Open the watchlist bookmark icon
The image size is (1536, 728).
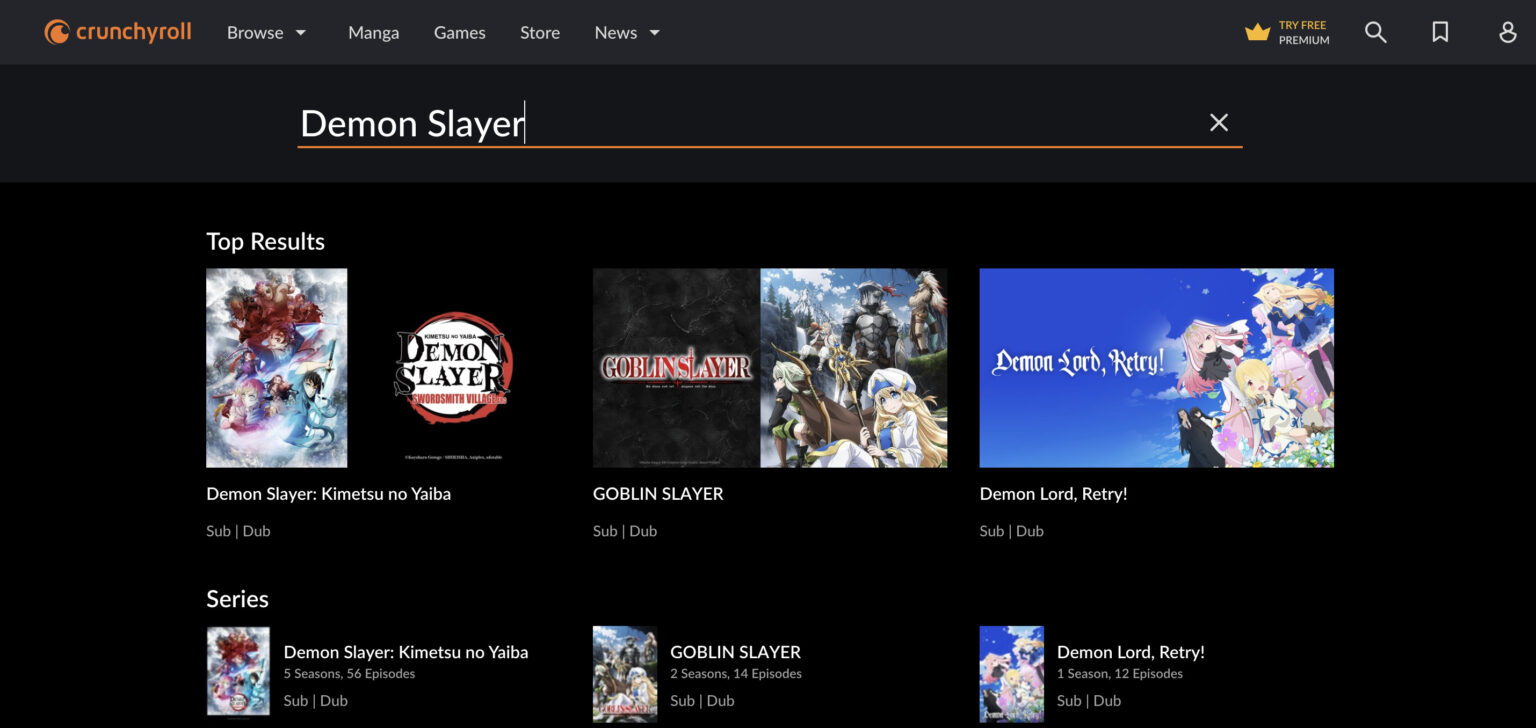pyautogui.click(x=1440, y=32)
